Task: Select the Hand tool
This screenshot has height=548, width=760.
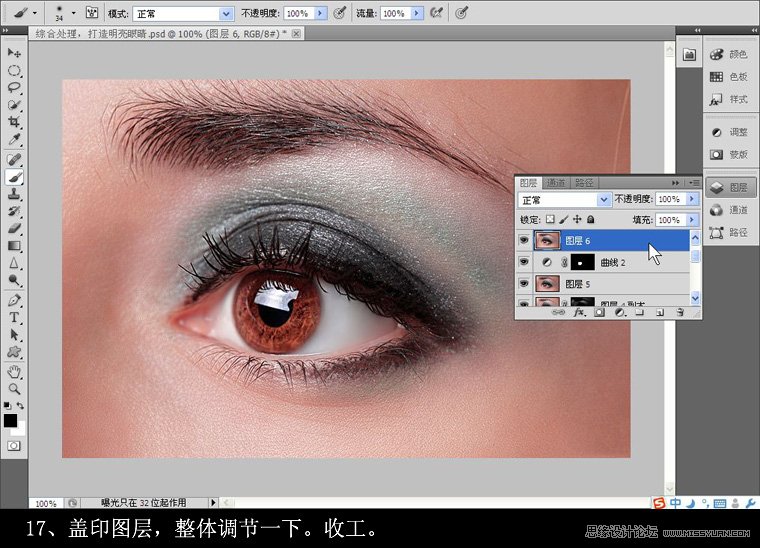Action: 14,371
